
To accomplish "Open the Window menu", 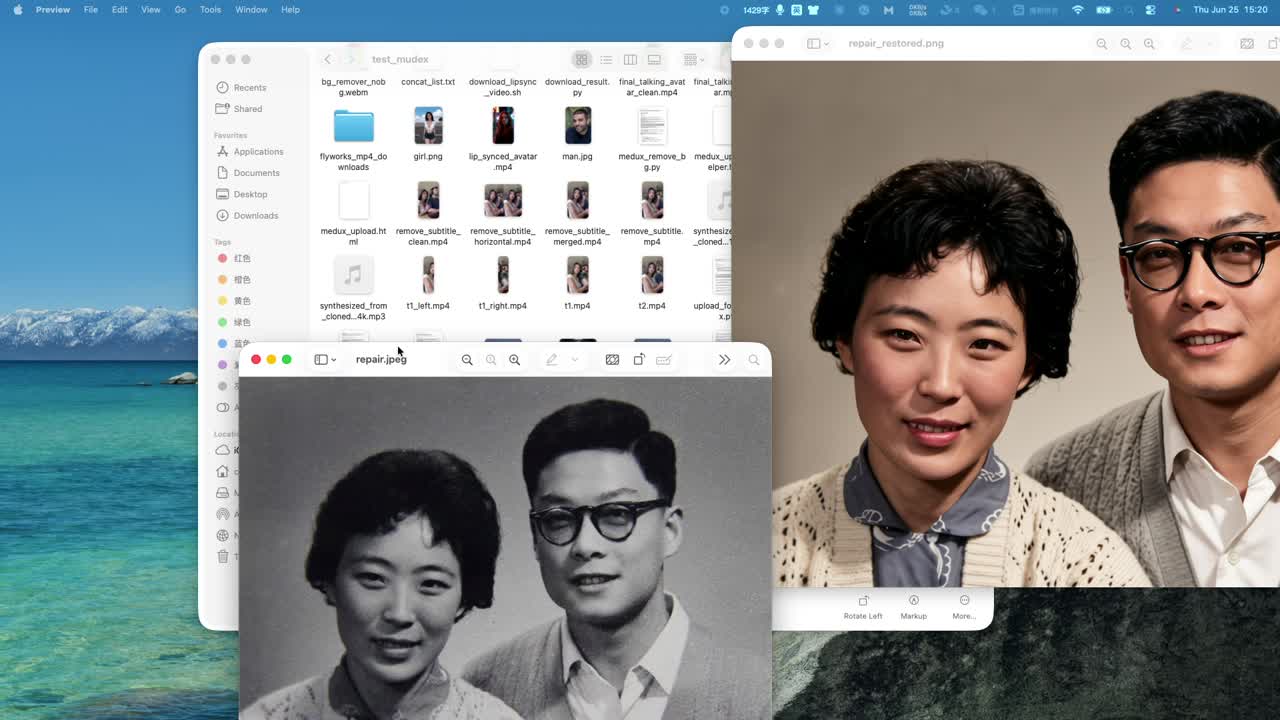I will (251, 9).
